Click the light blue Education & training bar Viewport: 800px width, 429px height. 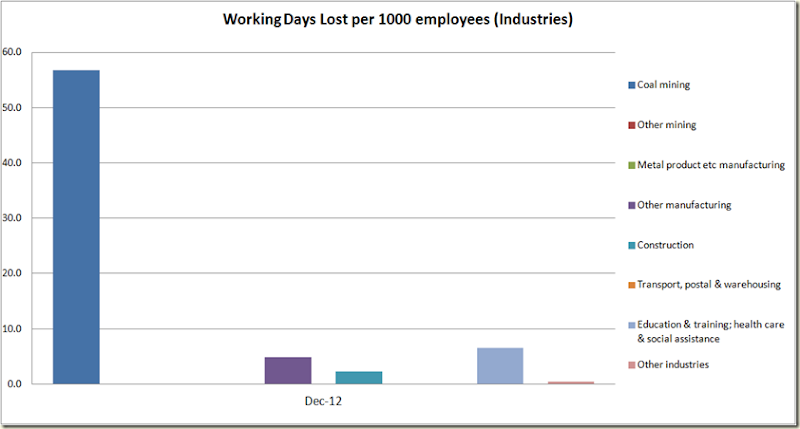(500, 366)
